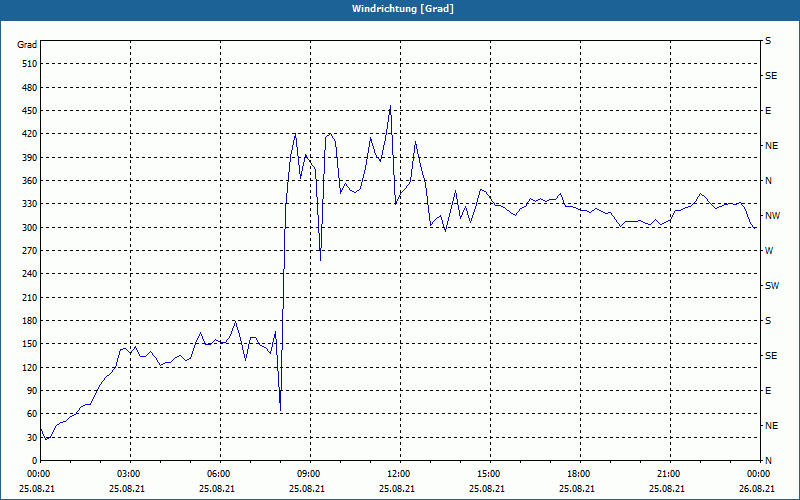Click the 300 y-axis tick label

pyautogui.click(x=30, y=228)
